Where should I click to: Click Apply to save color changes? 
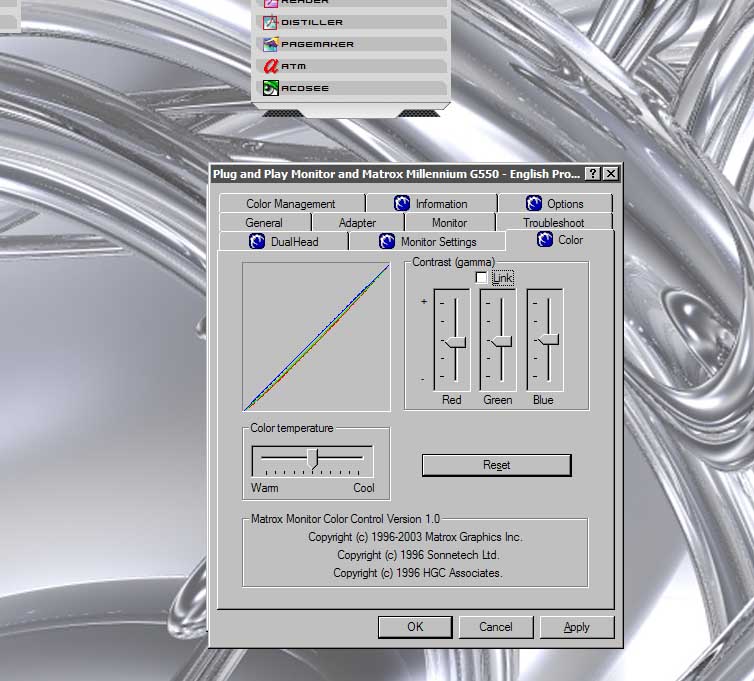click(x=577, y=627)
